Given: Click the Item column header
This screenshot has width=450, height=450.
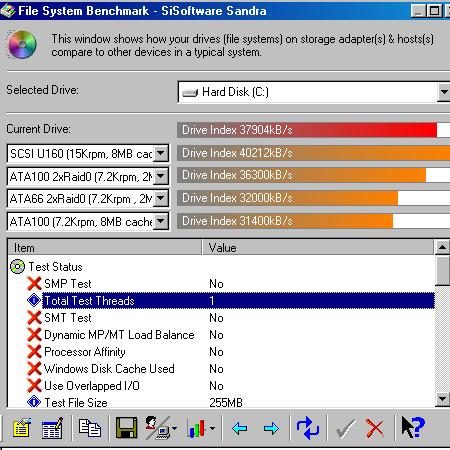Looking at the screenshot, I should pos(105,248).
